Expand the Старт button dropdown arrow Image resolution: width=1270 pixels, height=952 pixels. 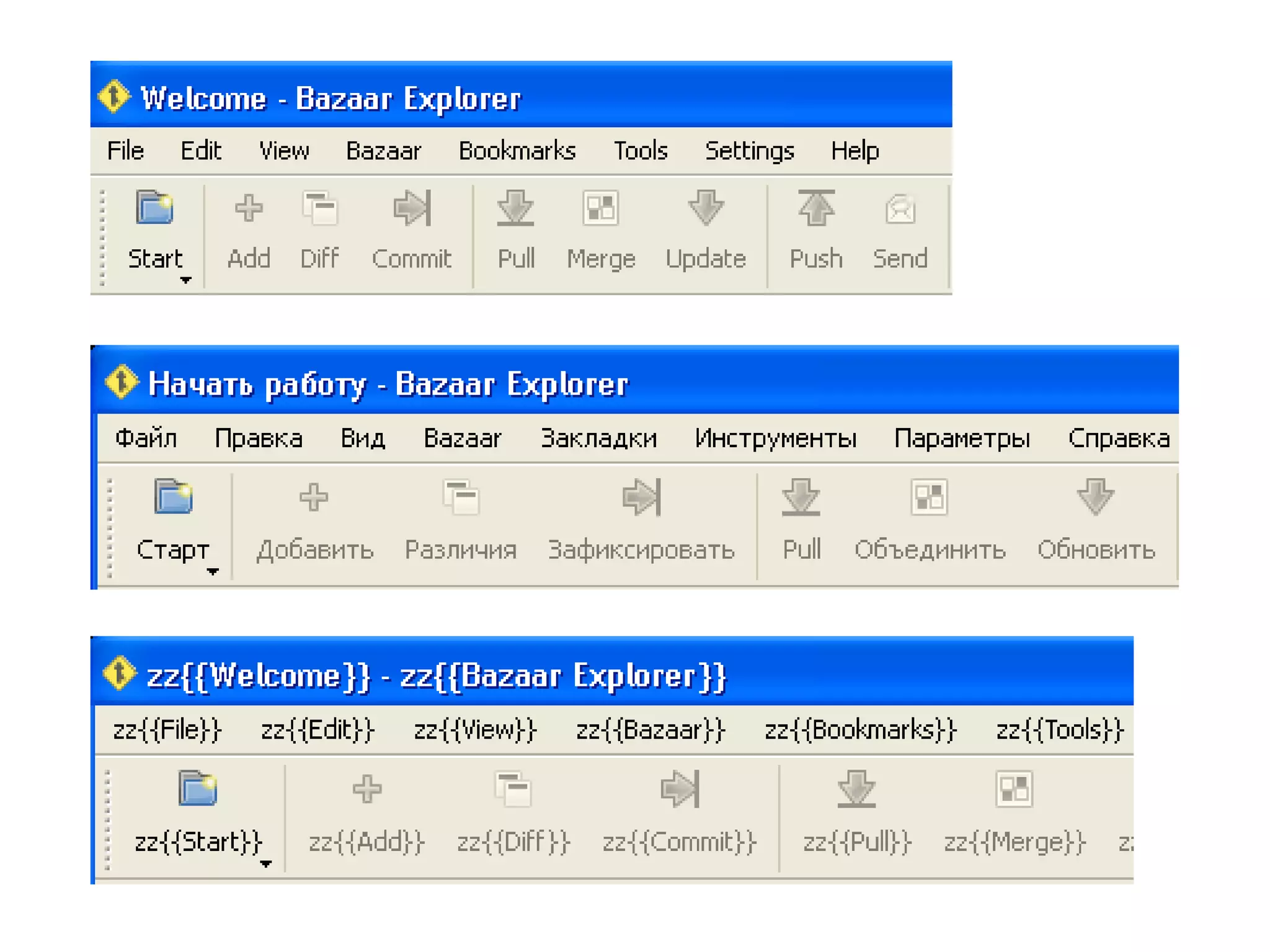click(x=213, y=572)
